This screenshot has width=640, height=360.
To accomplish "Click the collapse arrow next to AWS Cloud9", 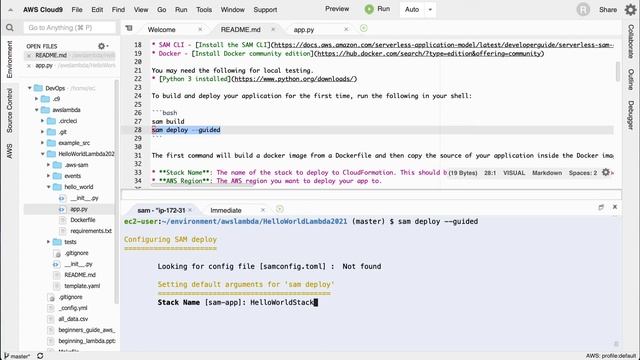I will tap(10, 10).
